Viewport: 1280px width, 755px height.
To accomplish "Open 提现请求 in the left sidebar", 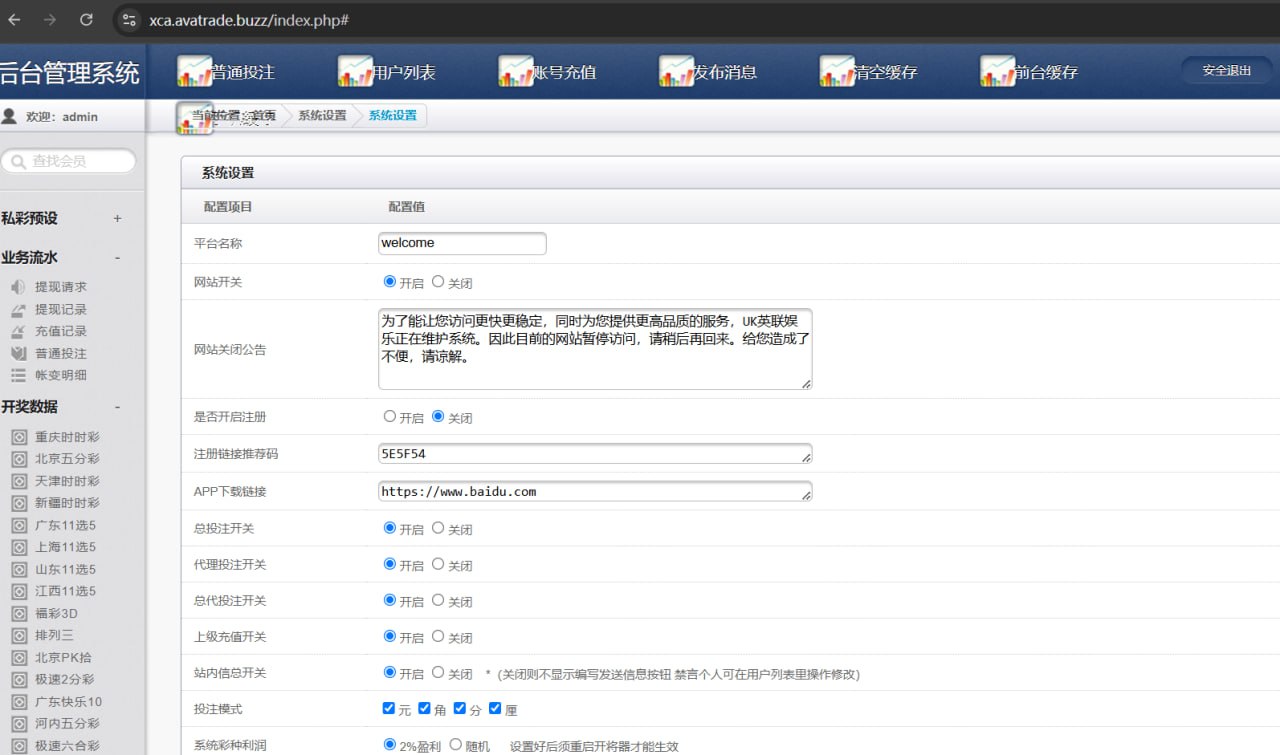I will click(60, 287).
